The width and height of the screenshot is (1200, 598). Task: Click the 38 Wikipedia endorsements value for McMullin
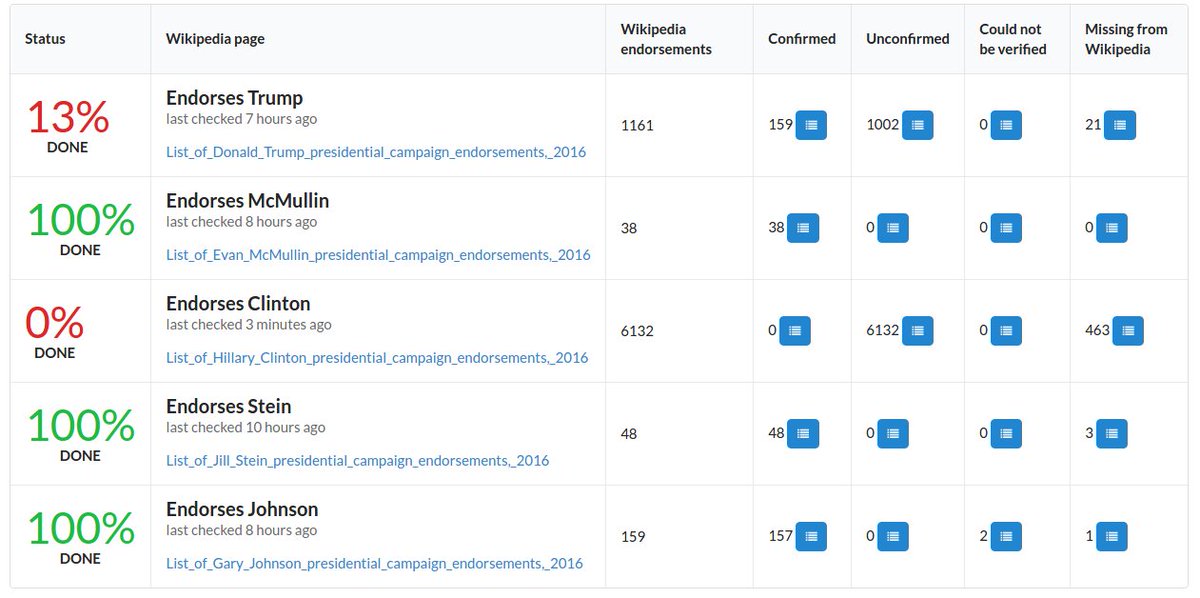pos(629,228)
